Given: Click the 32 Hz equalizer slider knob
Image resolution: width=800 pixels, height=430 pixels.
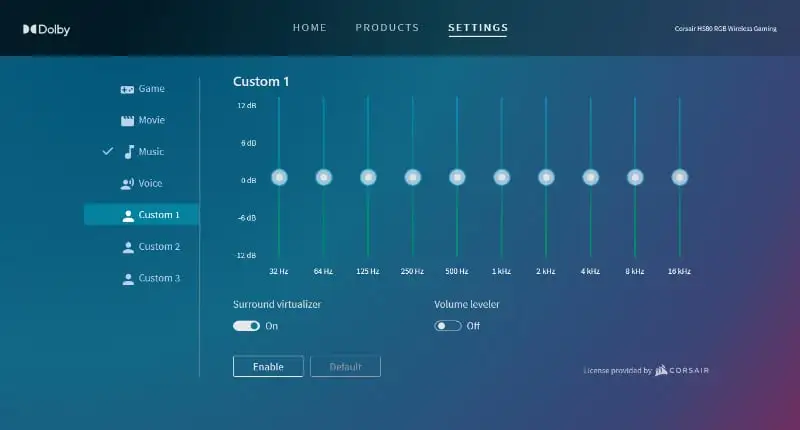Looking at the screenshot, I should point(279,177).
